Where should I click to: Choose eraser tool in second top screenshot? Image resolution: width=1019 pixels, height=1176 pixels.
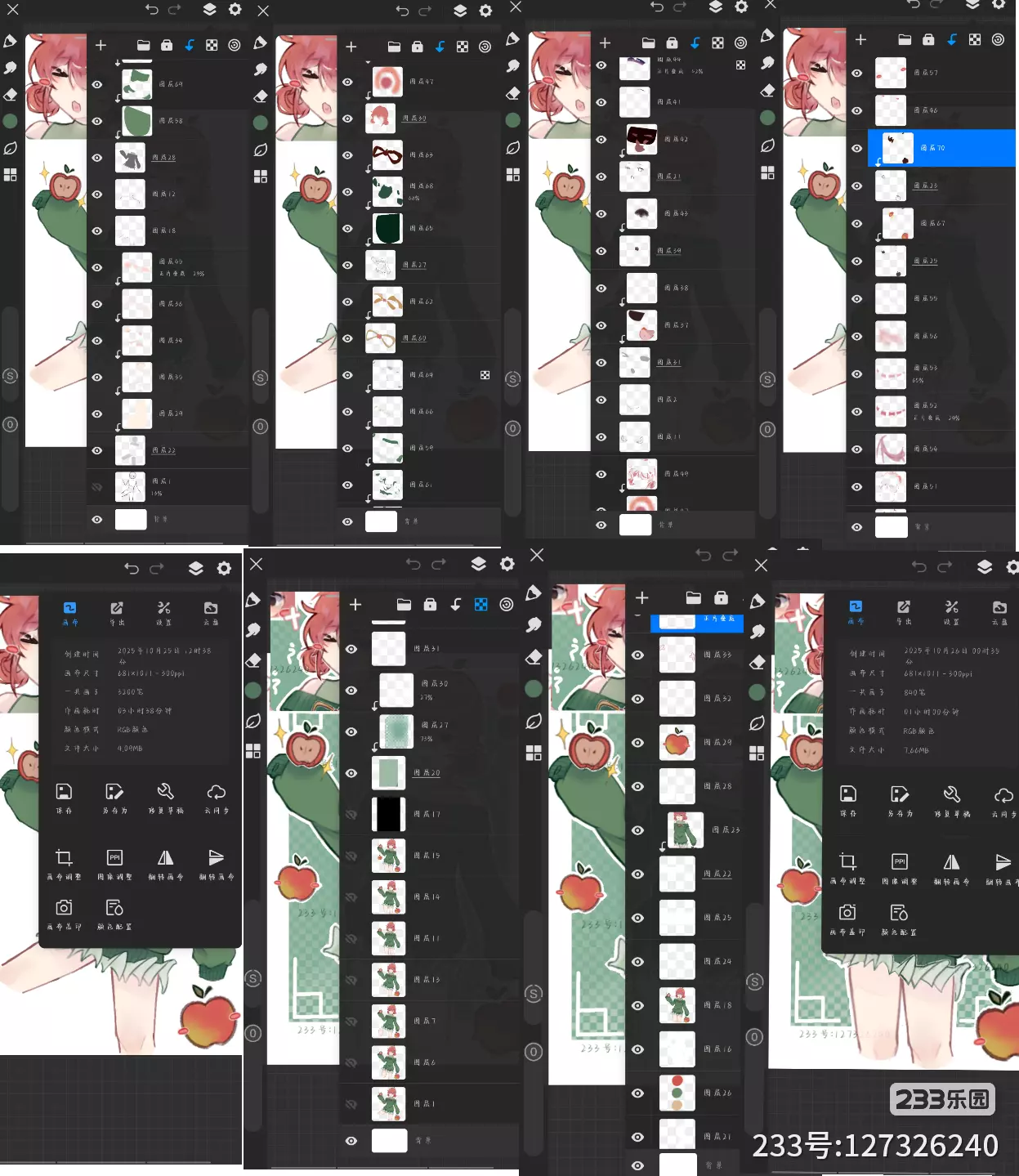[260, 96]
